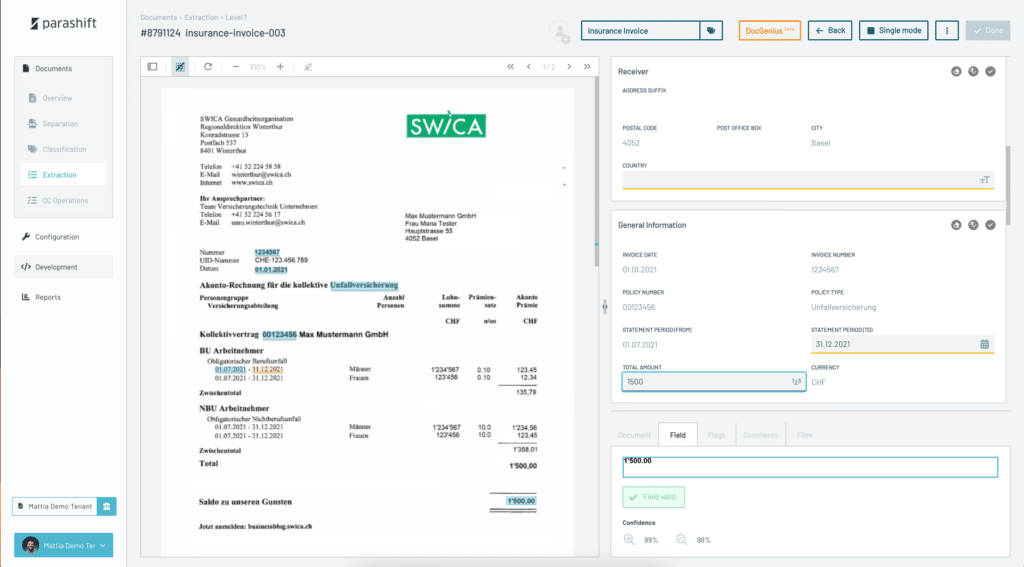This screenshot has width=1024, height=567.
Task: Go to the next document page
Action: coord(570,67)
